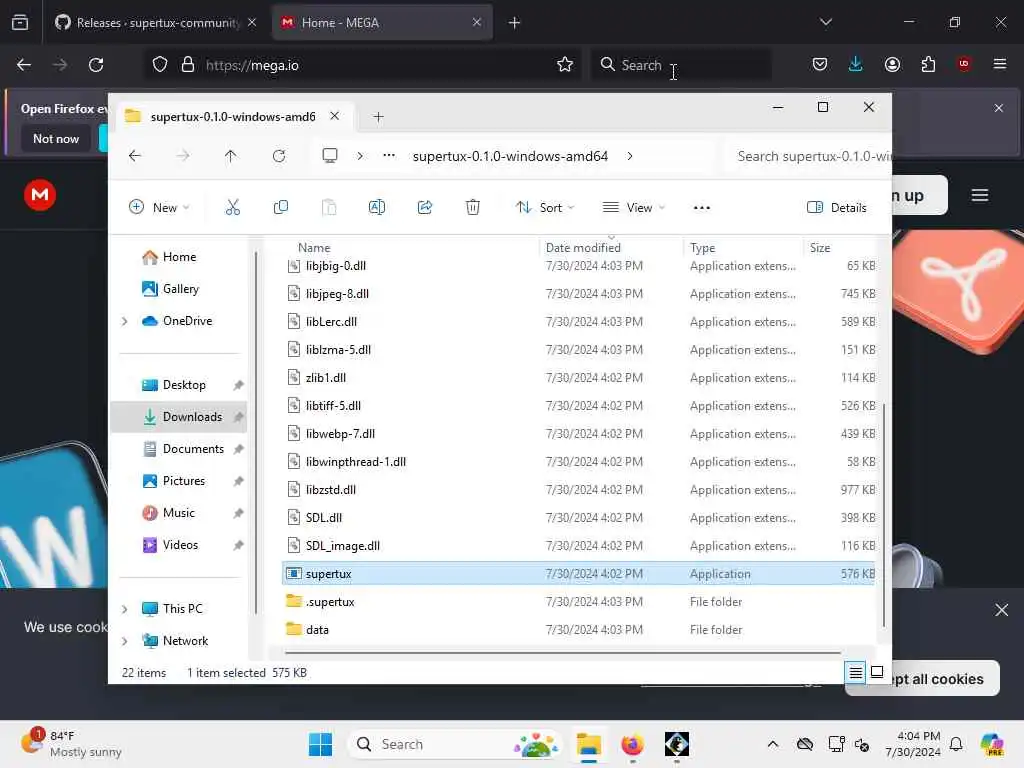The width and height of the screenshot is (1024, 768).
Task: Close the Firefox notification bar
Action: [999, 108]
